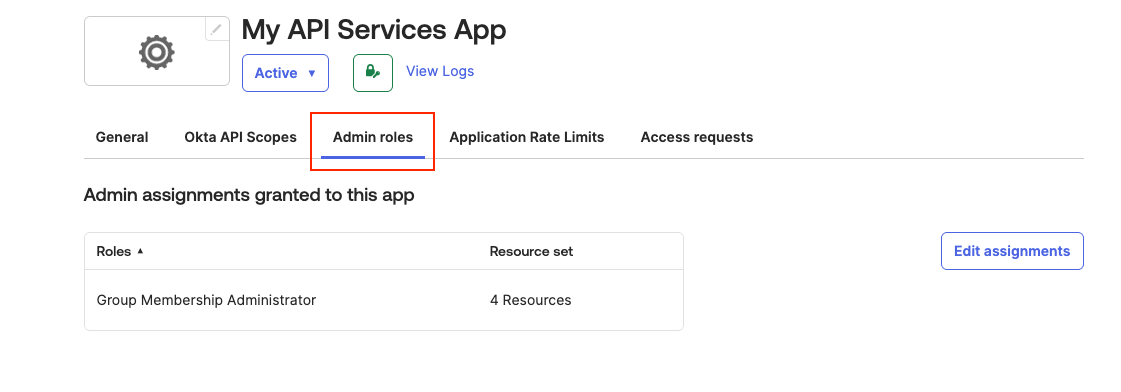Click the pencil edit icon on app logo

(217, 29)
